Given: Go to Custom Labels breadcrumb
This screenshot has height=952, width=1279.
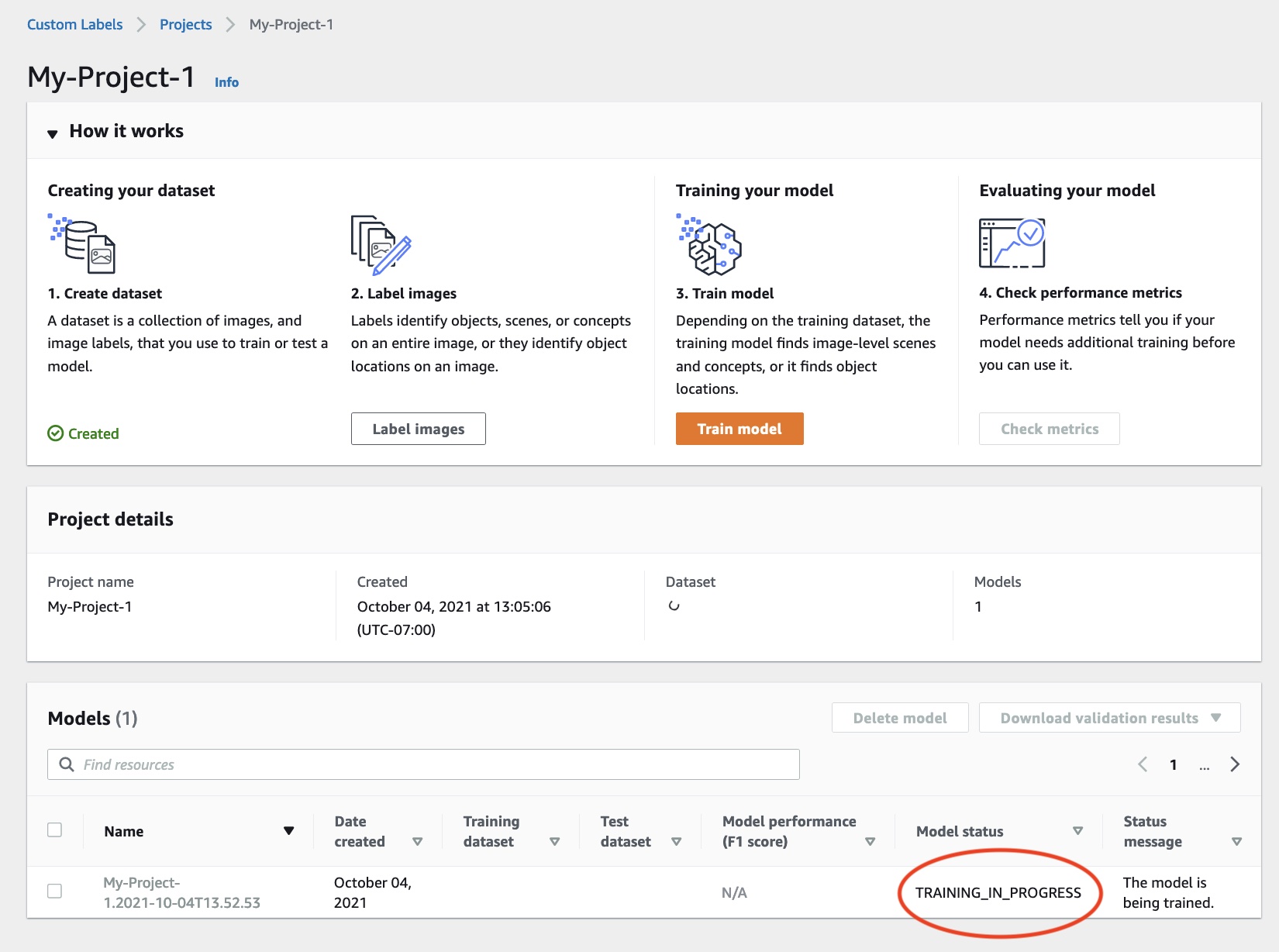Looking at the screenshot, I should click(74, 24).
